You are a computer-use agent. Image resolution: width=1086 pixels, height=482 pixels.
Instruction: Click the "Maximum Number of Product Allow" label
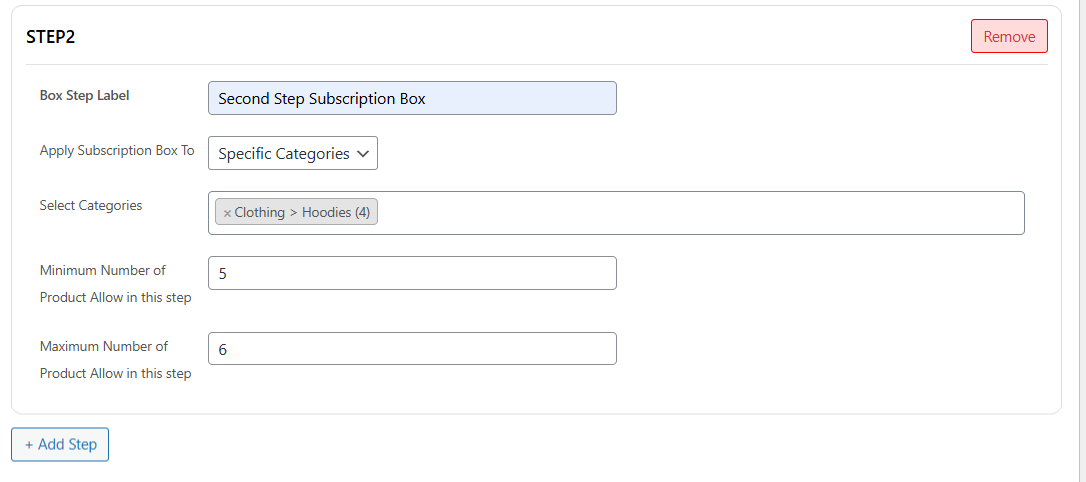(x=115, y=360)
